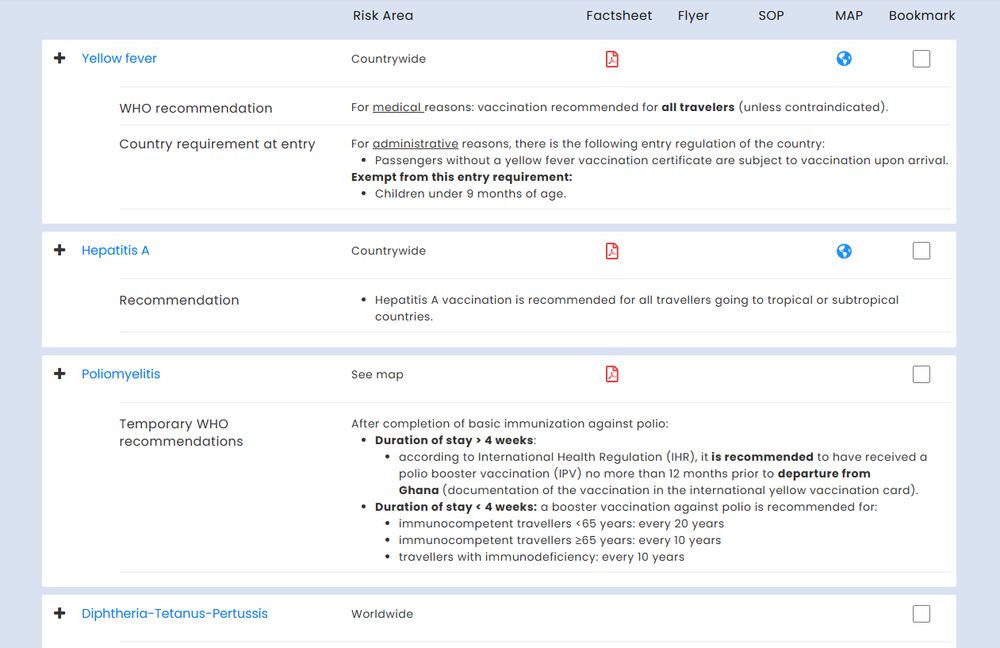The image size is (1000, 648).
Task: Click 'See map' in the Poliomyelitis row
Action: pos(377,374)
